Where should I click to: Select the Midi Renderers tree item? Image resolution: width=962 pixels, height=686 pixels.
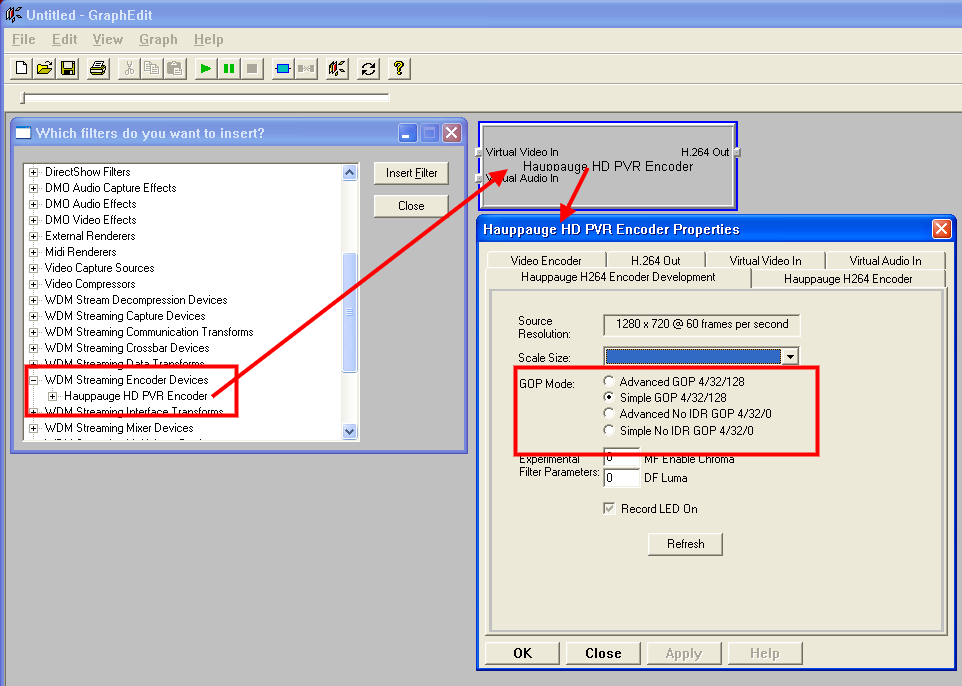pyautogui.click(x=80, y=252)
